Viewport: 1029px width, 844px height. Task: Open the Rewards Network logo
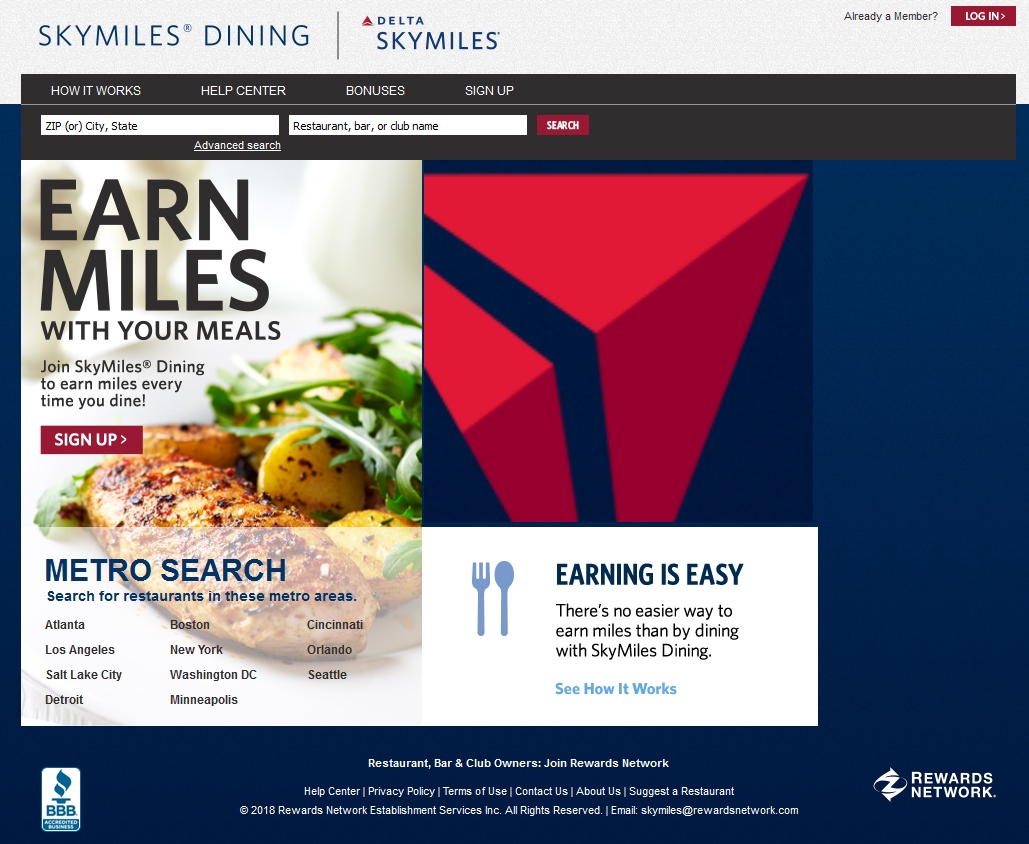[x=934, y=785]
